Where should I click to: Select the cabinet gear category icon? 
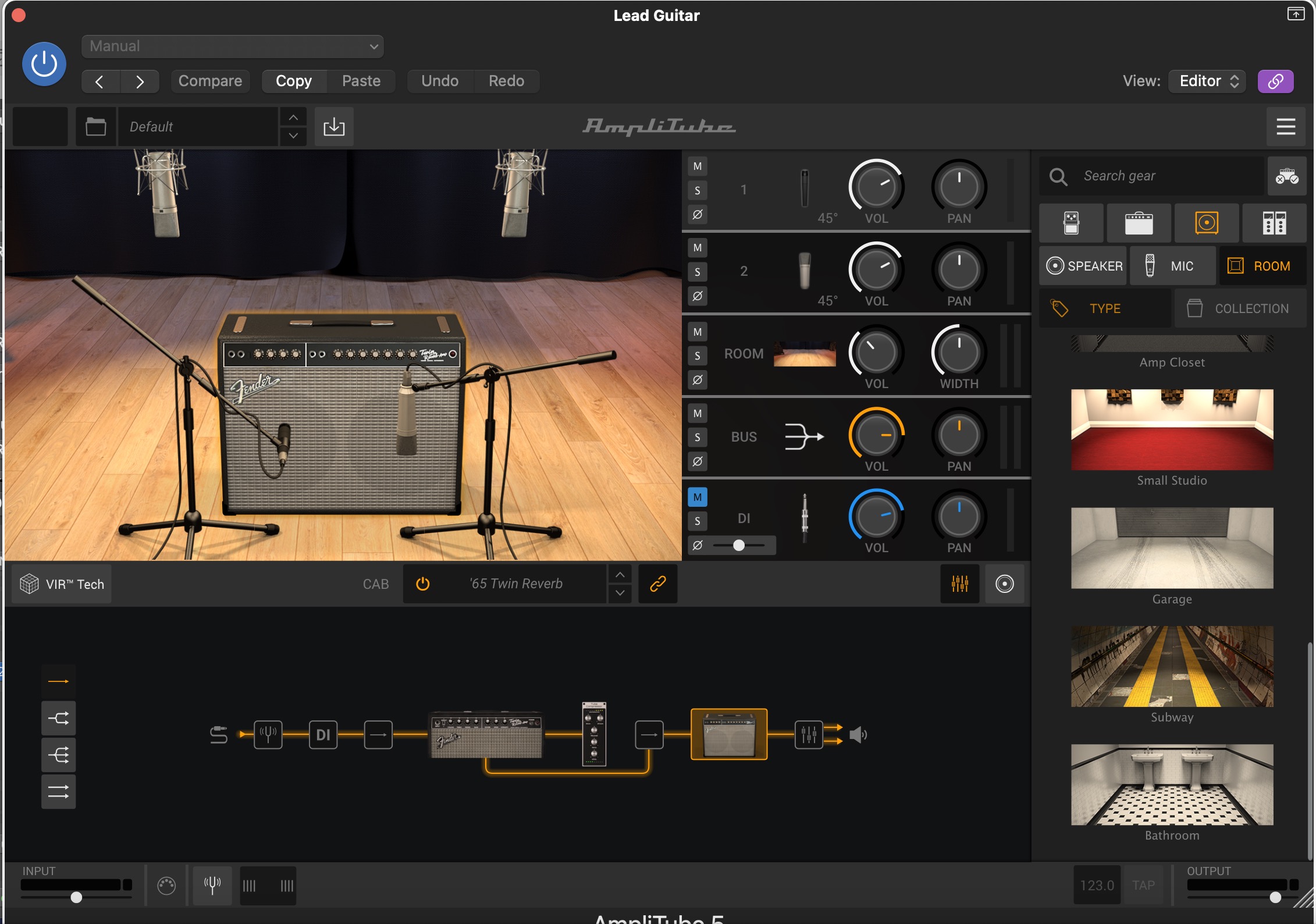click(x=1207, y=223)
